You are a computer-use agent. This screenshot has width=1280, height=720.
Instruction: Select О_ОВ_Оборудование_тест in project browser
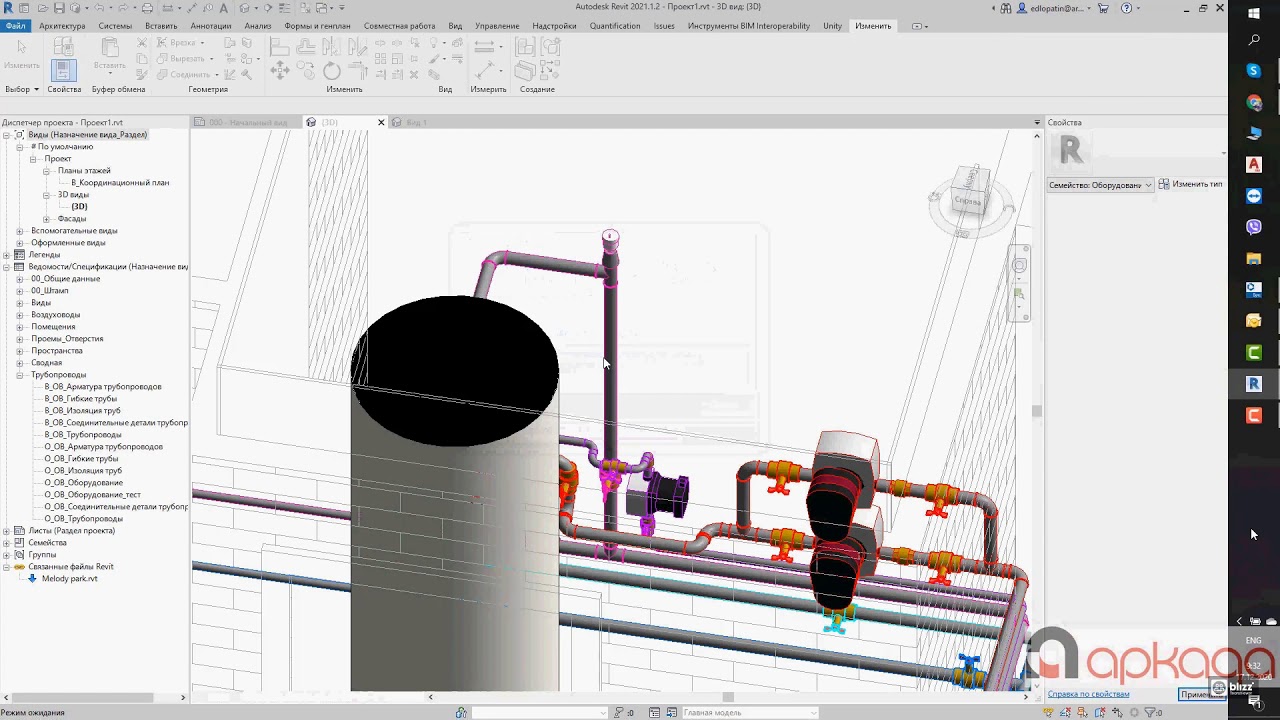coord(93,495)
